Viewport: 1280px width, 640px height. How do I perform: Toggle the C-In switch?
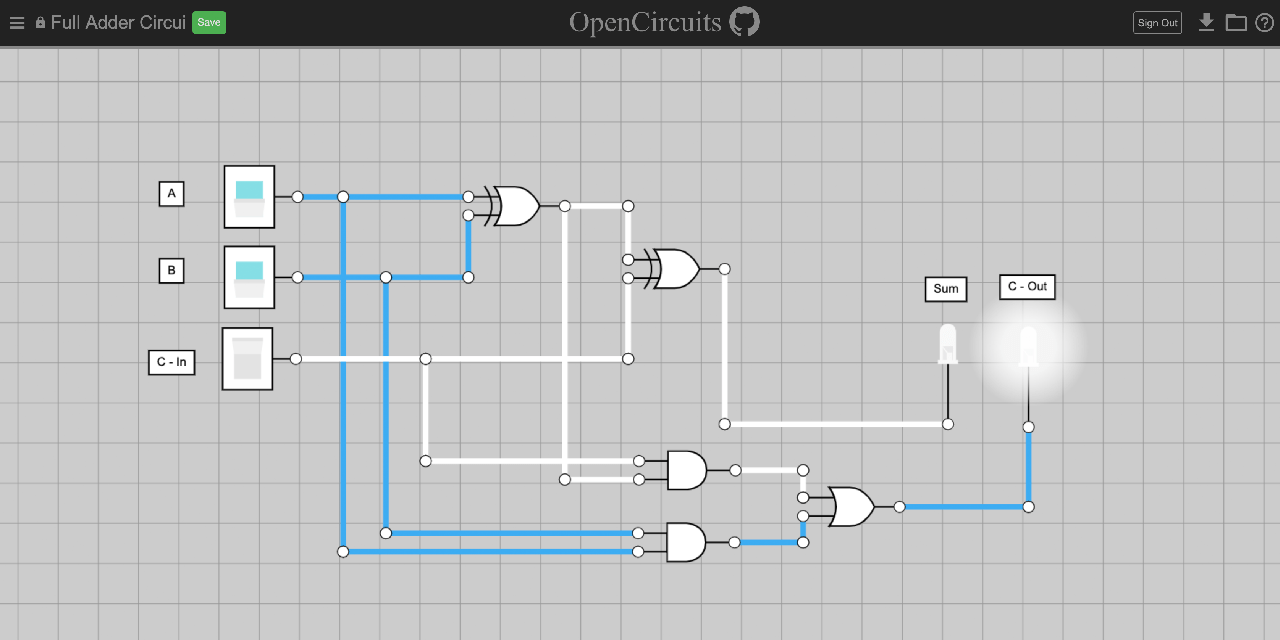tap(246, 359)
